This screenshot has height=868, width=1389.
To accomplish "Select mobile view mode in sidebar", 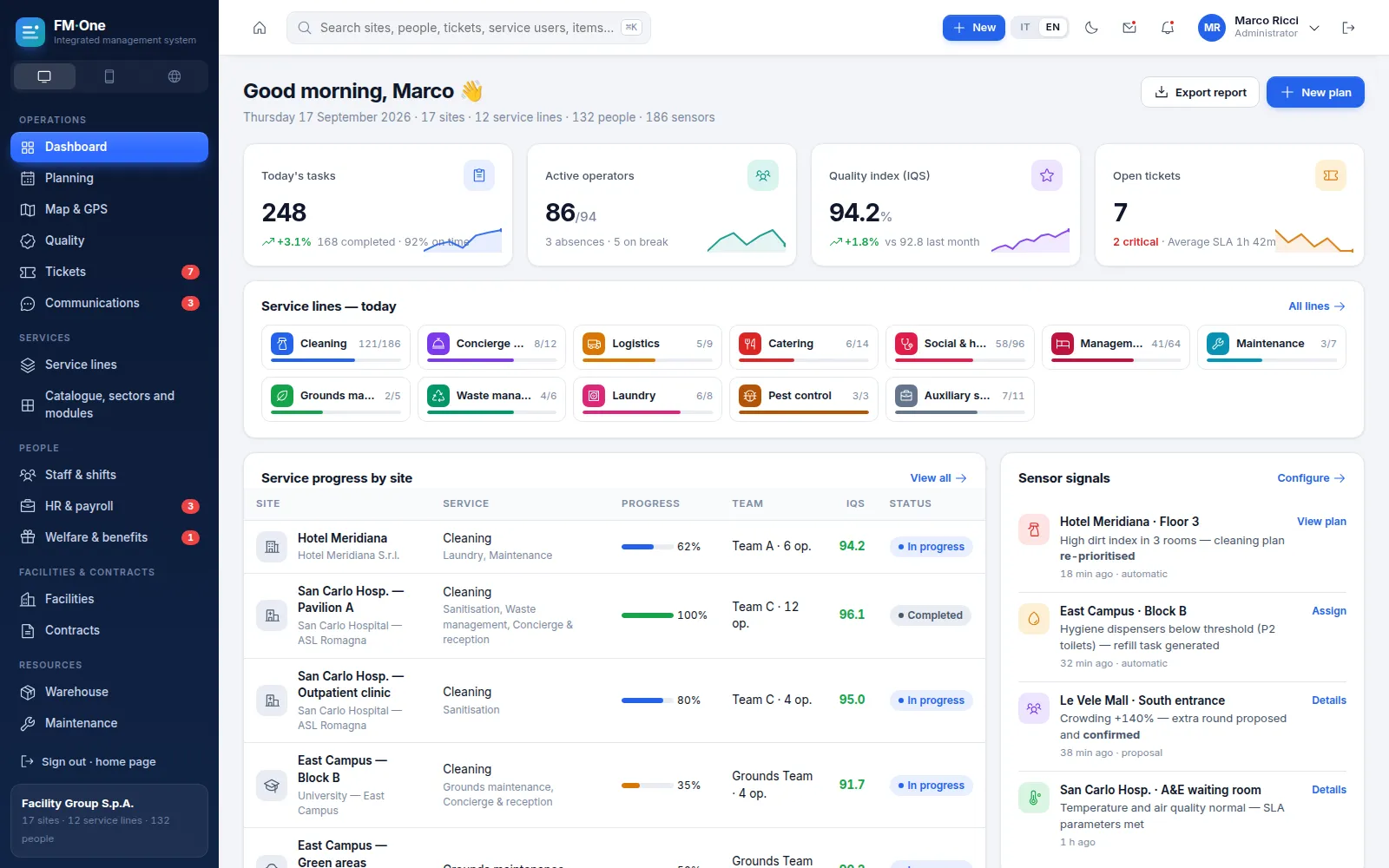I will tap(109, 76).
